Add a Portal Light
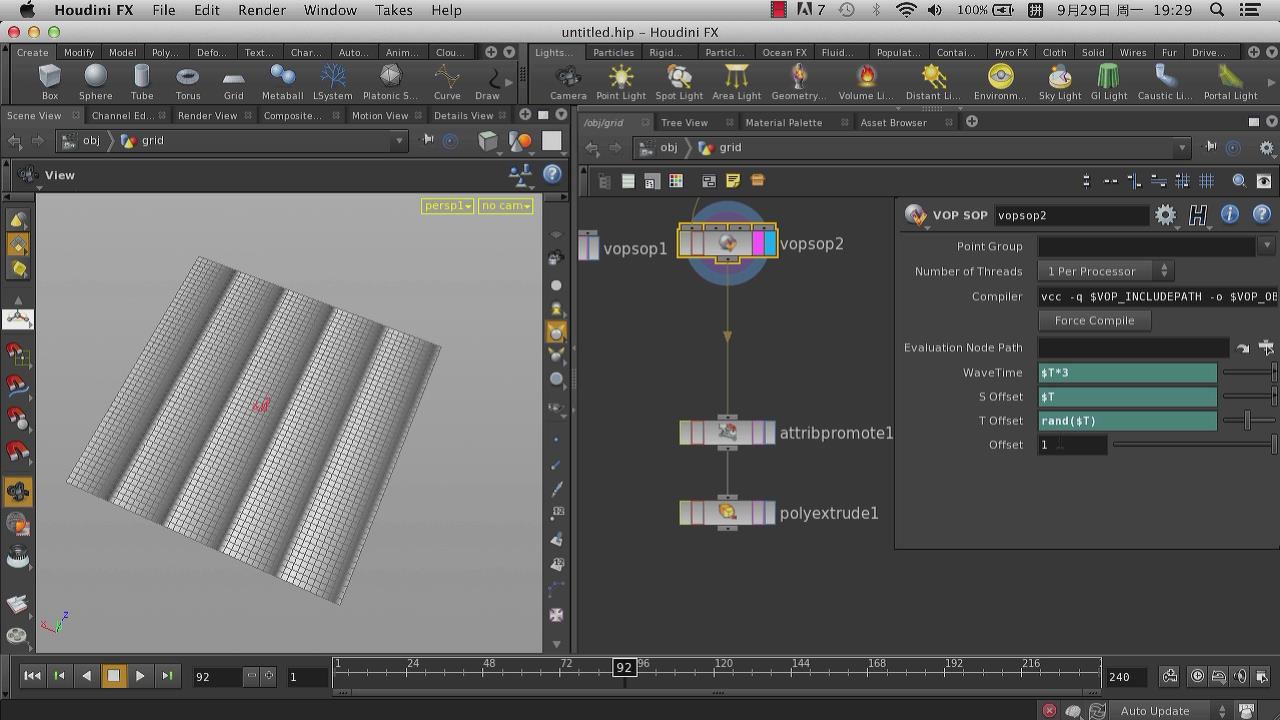1280x720 pixels. click(x=1230, y=82)
